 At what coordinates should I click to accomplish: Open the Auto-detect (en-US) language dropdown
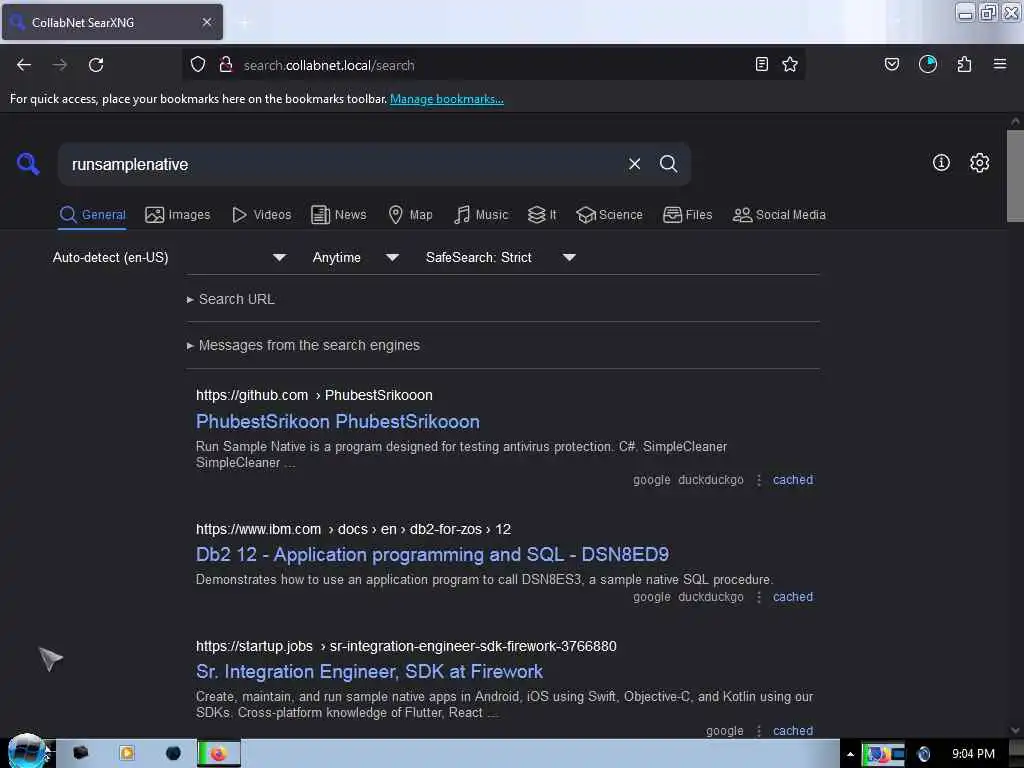169,257
